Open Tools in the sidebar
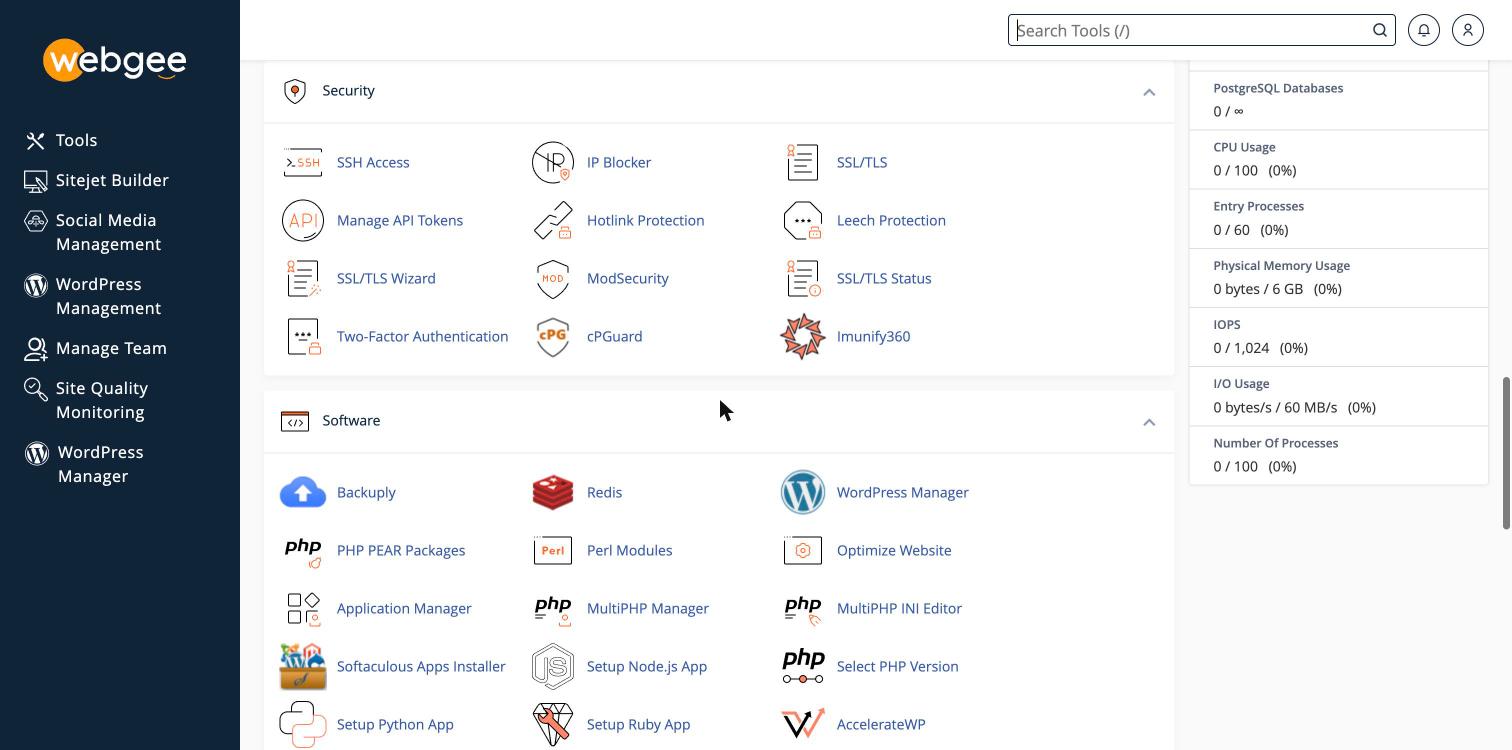Viewport: 1512px width, 750px height. (x=61, y=140)
